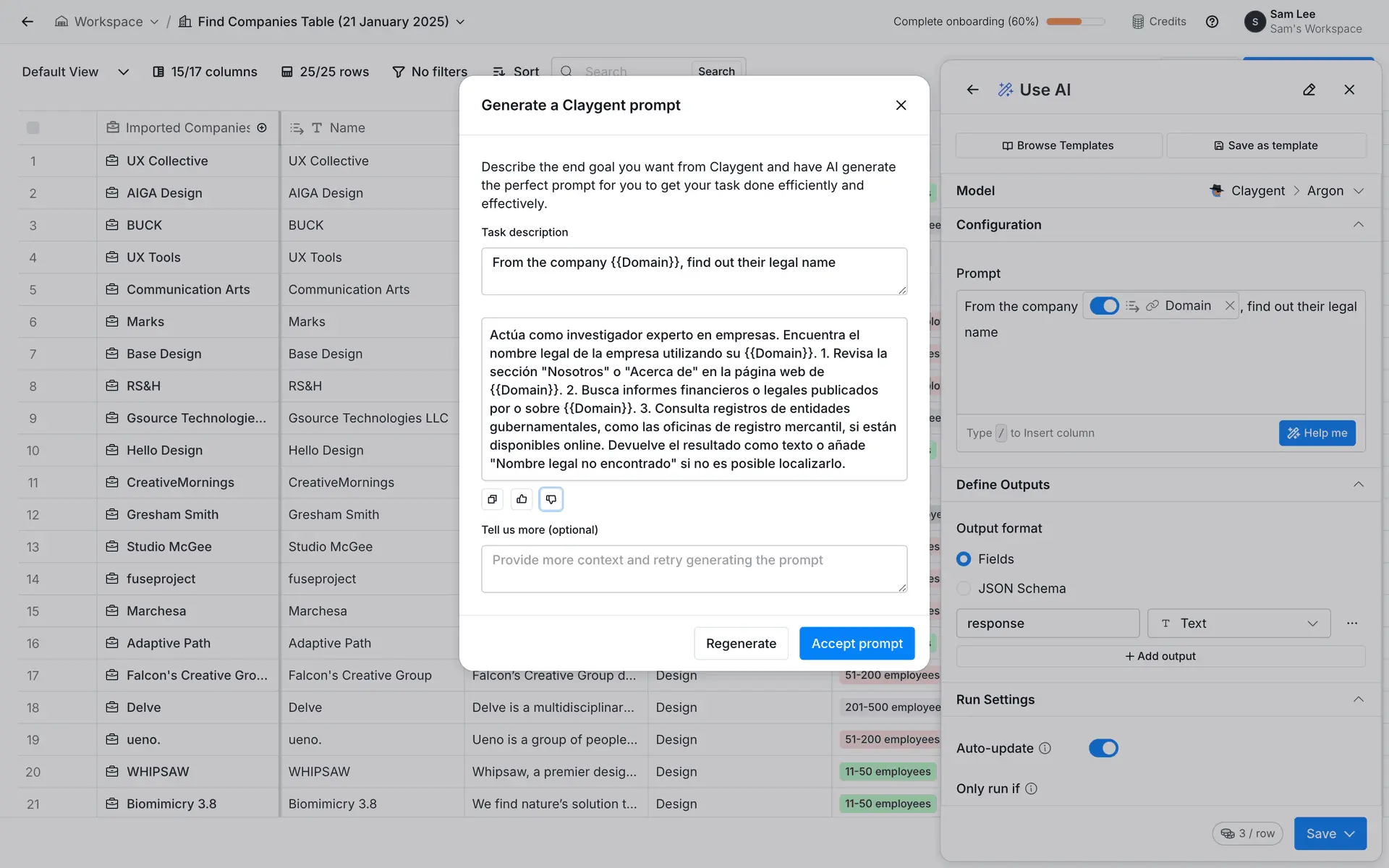The height and width of the screenshot is (868, 1389).
Task: Open the Text output type dropdown
Action: click(x=1239, y=624)
